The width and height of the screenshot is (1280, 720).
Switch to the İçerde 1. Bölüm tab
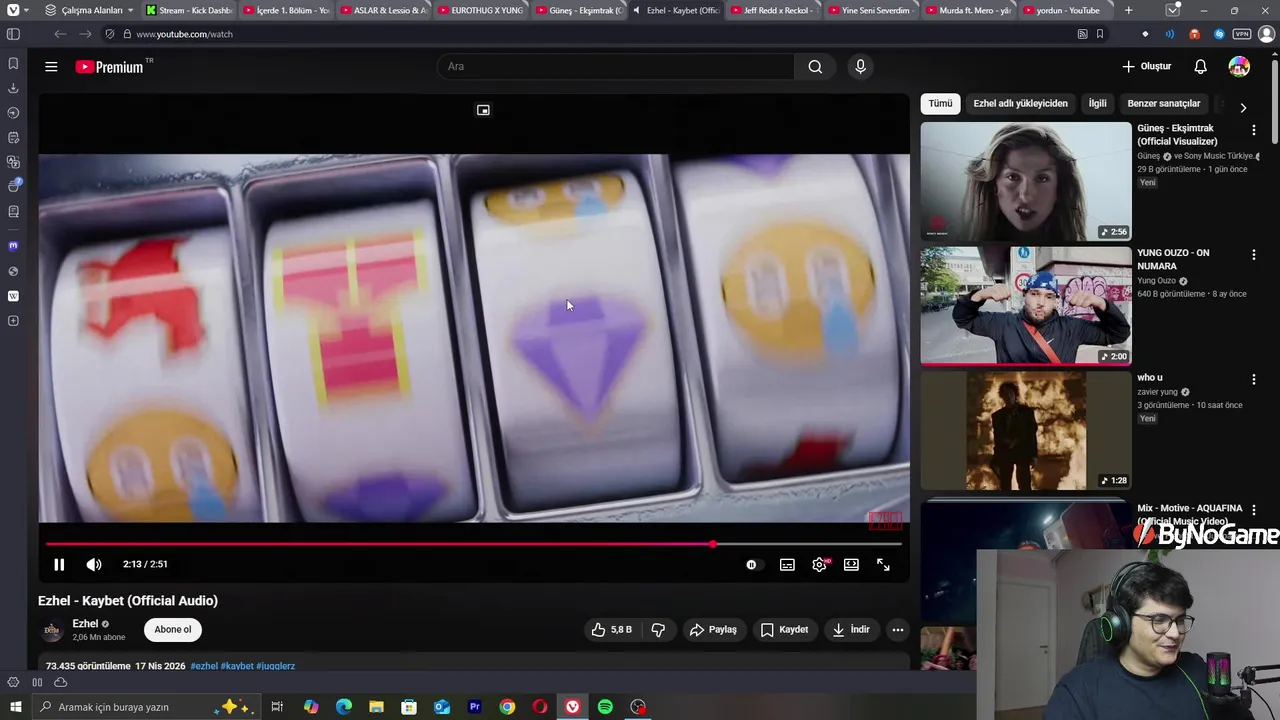pos(286,10)
